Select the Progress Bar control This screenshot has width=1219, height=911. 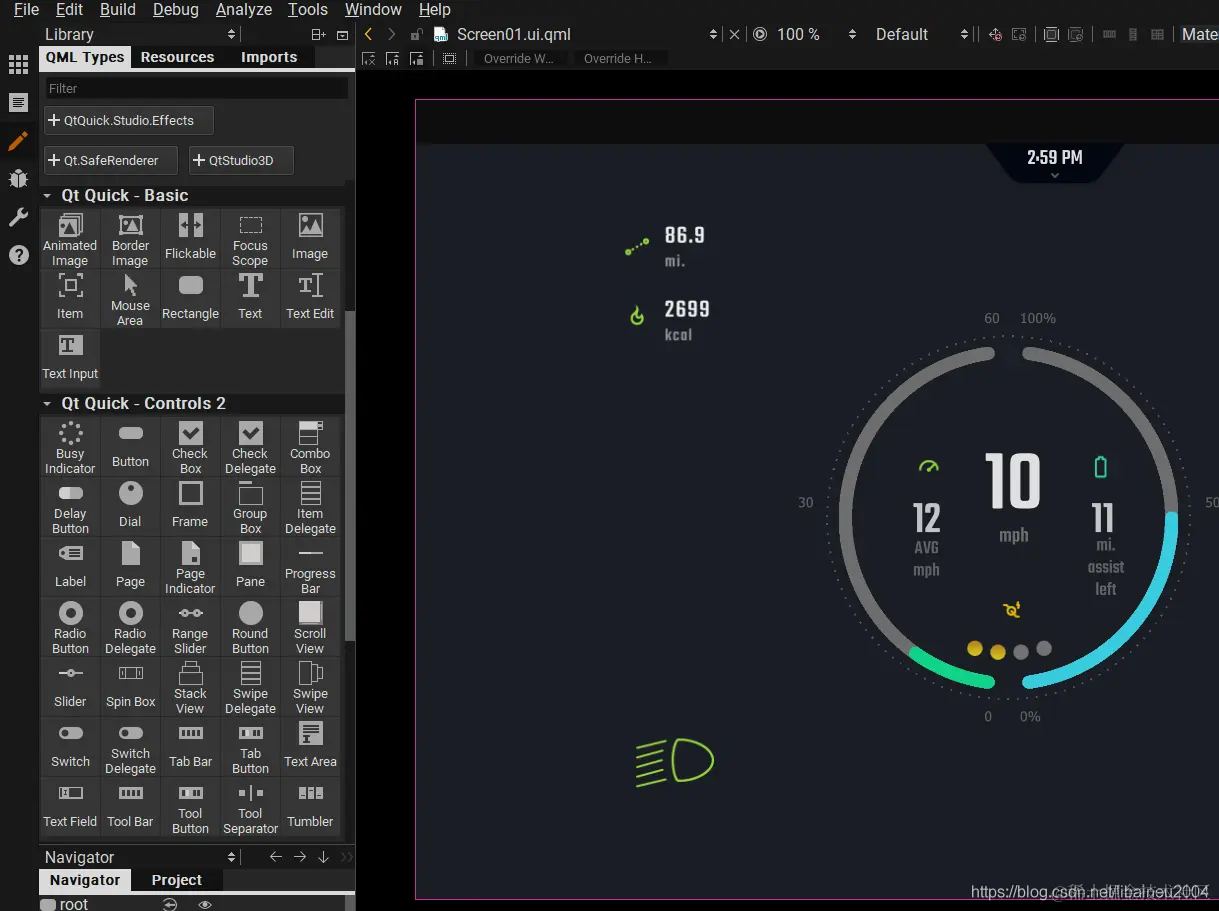coord(310,567)
